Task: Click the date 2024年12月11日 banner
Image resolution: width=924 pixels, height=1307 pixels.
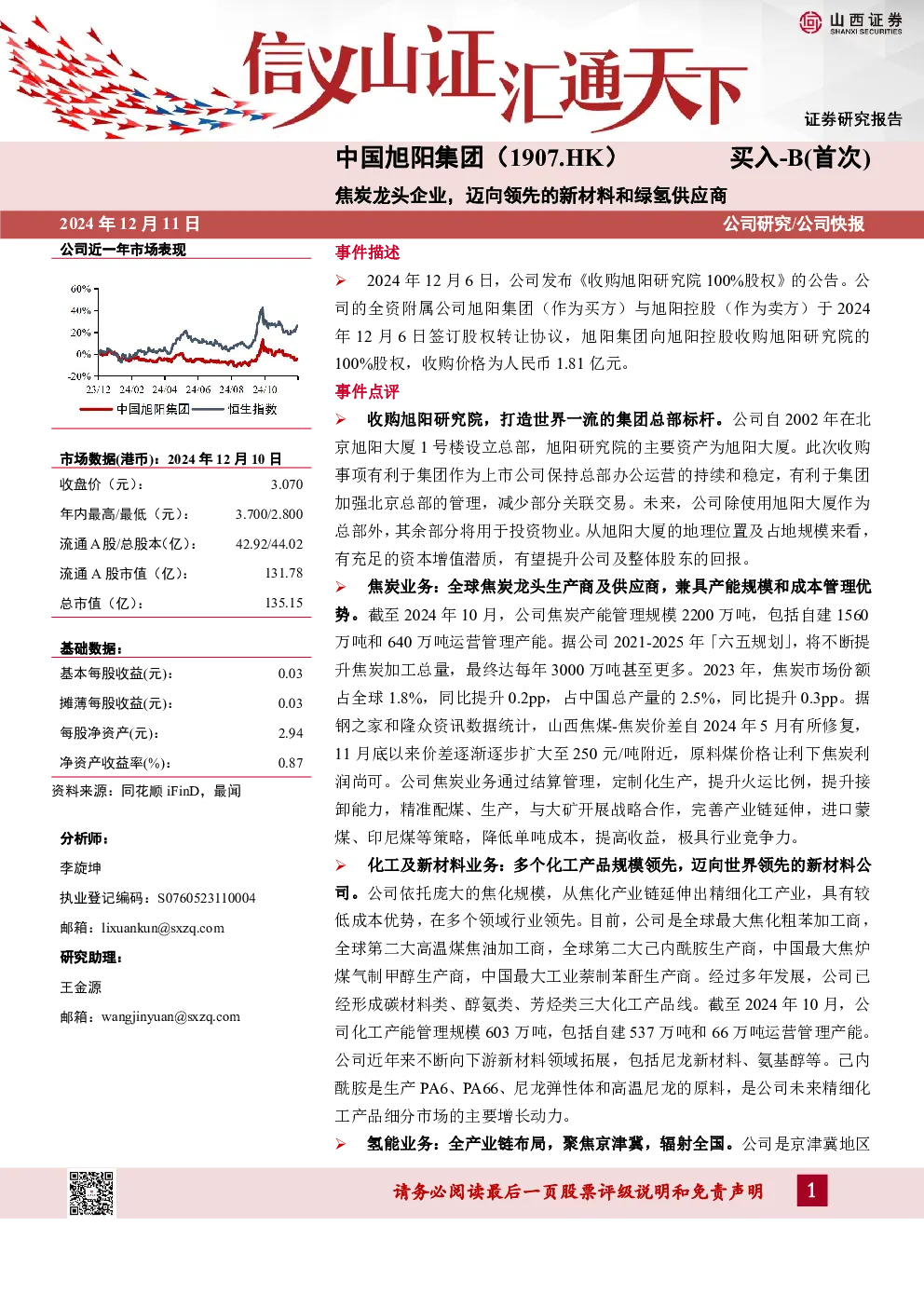Action: 129,224
